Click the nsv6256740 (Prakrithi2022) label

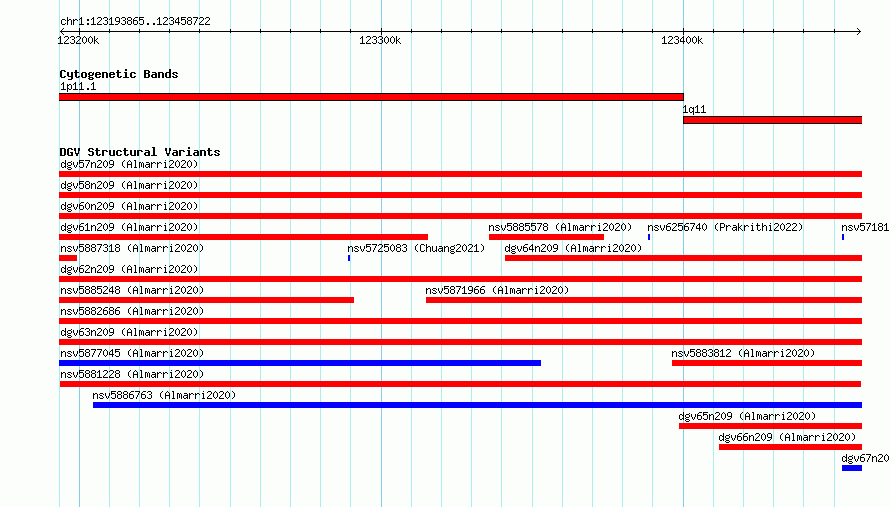click(725, 227)
